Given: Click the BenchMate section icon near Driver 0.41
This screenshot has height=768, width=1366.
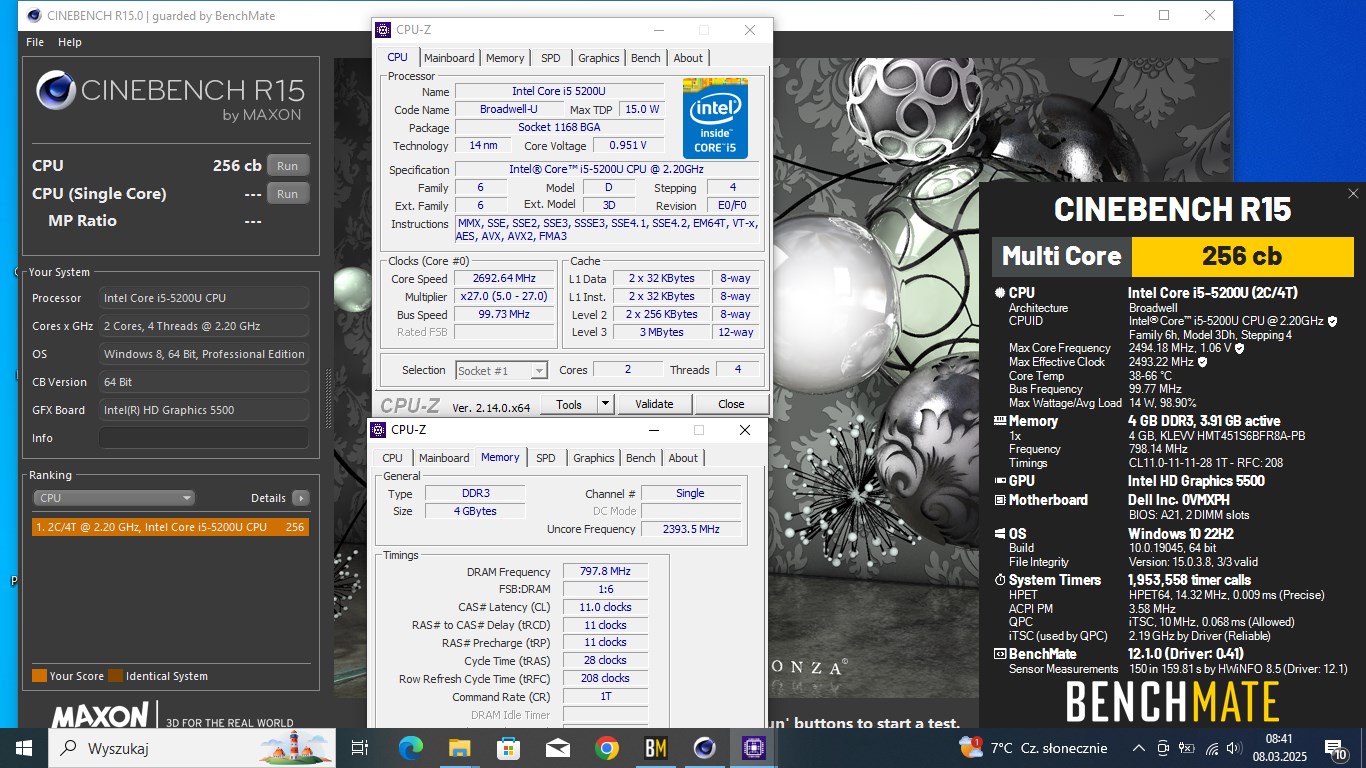Looking at the screenshot, I should [x=1000, y=654].
